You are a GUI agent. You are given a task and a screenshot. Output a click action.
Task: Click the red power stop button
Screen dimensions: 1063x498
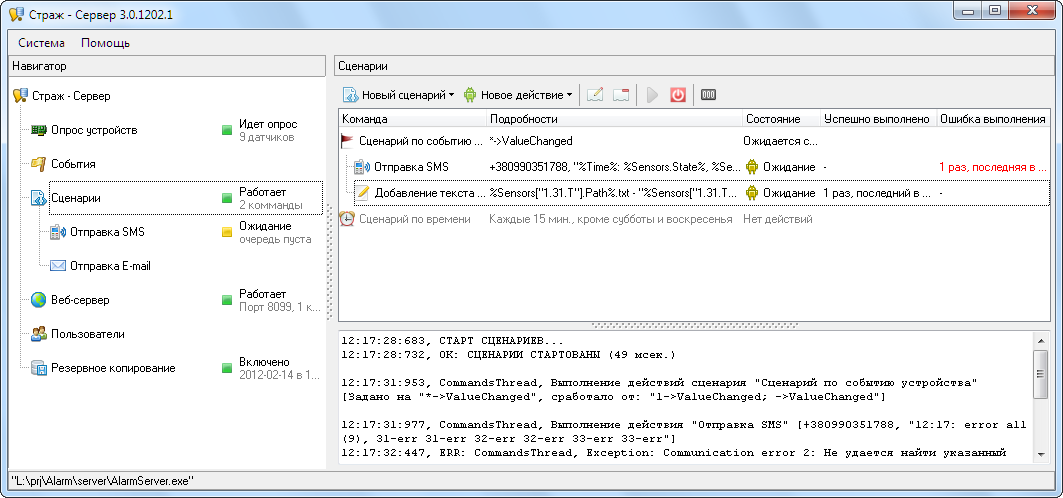pyautogui.click(x=678, y=95)
